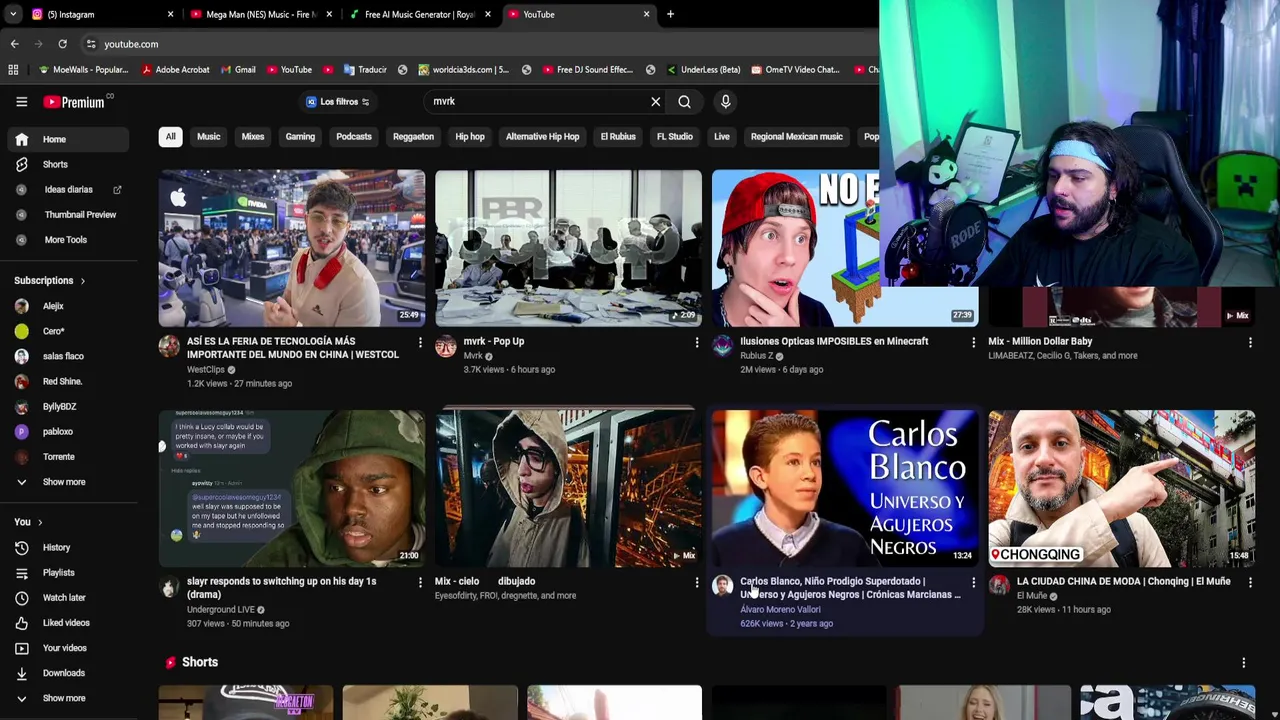Open the Adobe Acrobat bookmark
Viewport: 1280px width, 720px height.
pyautogui.click(x=175, y=70)
